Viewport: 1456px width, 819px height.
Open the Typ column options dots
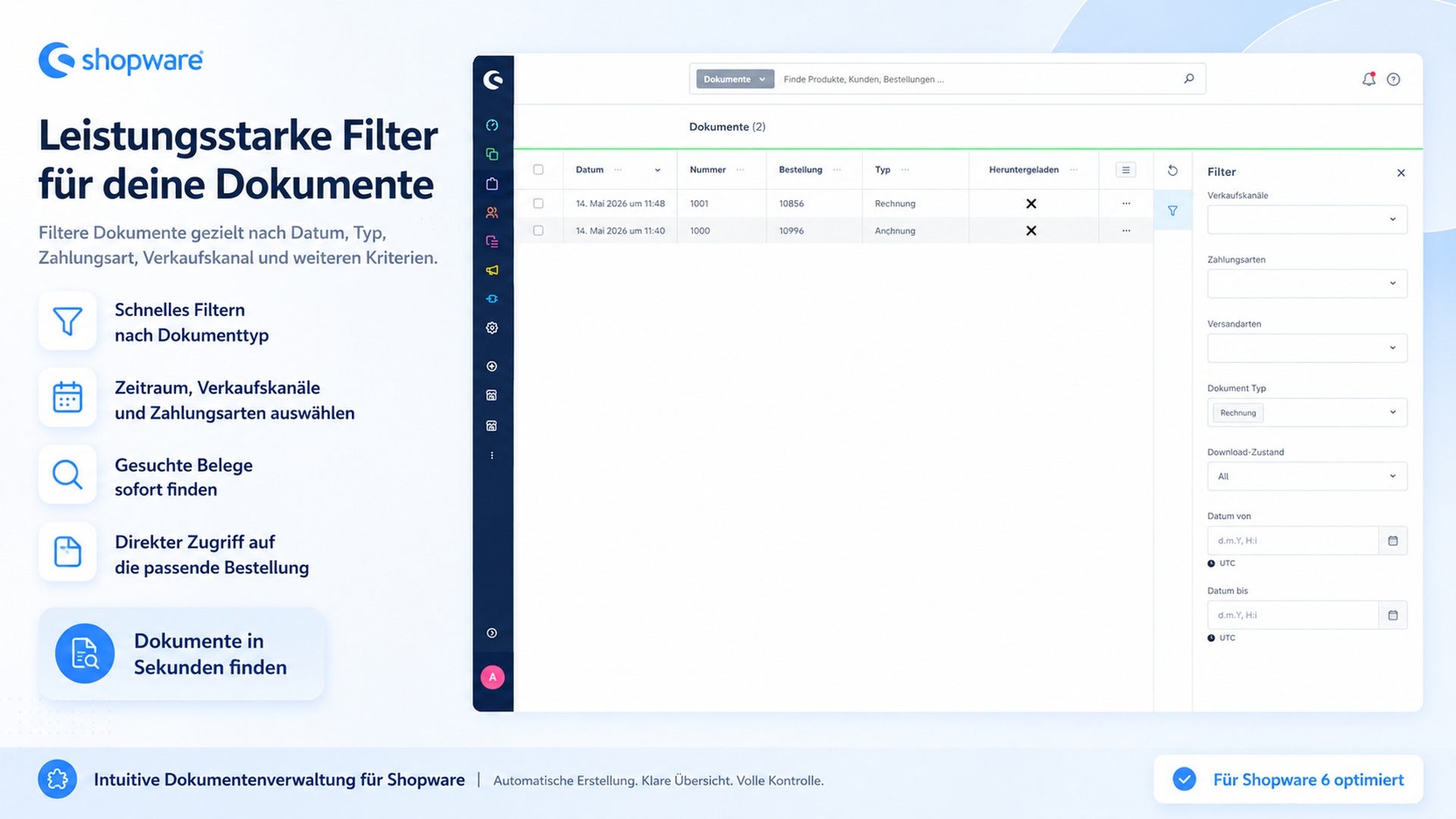coord(905,170)
